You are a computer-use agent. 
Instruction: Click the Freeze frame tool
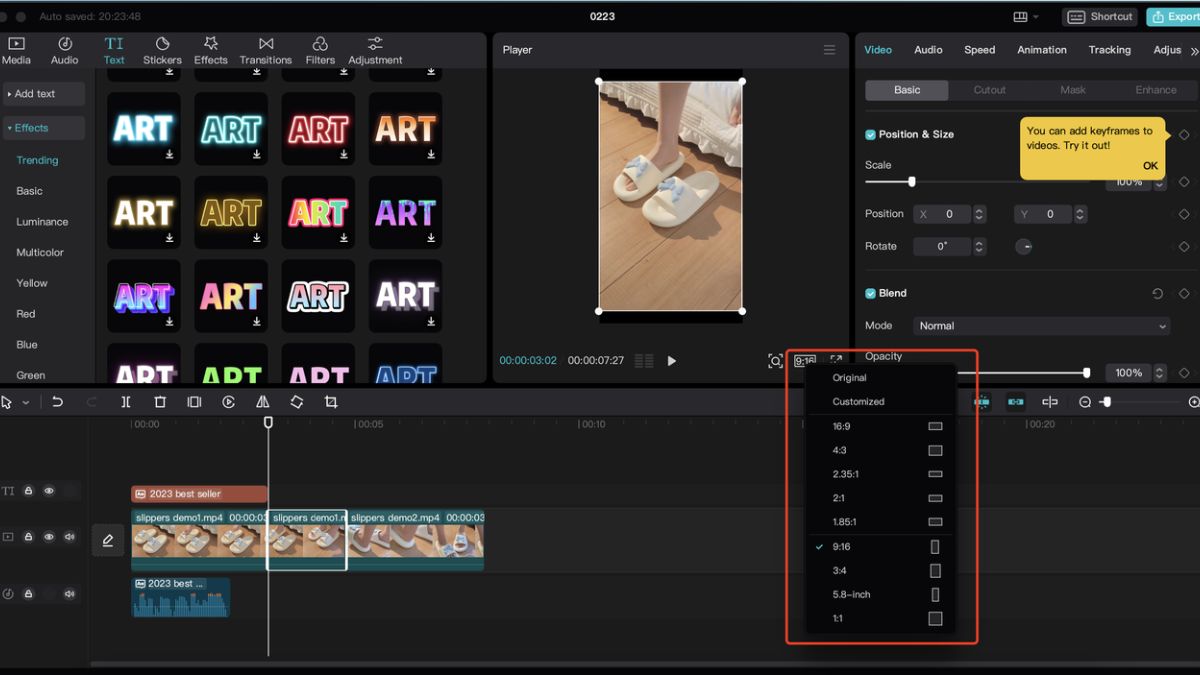[x=194, y=402]
